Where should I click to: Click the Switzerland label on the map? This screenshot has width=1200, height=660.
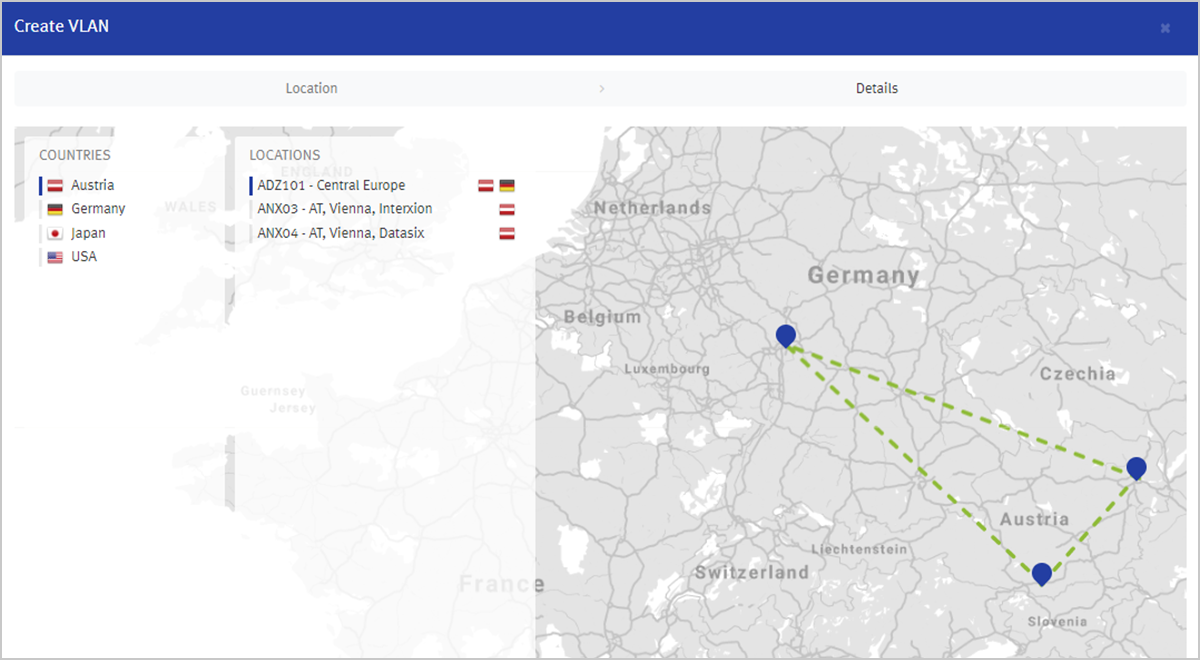coord(752,573)
